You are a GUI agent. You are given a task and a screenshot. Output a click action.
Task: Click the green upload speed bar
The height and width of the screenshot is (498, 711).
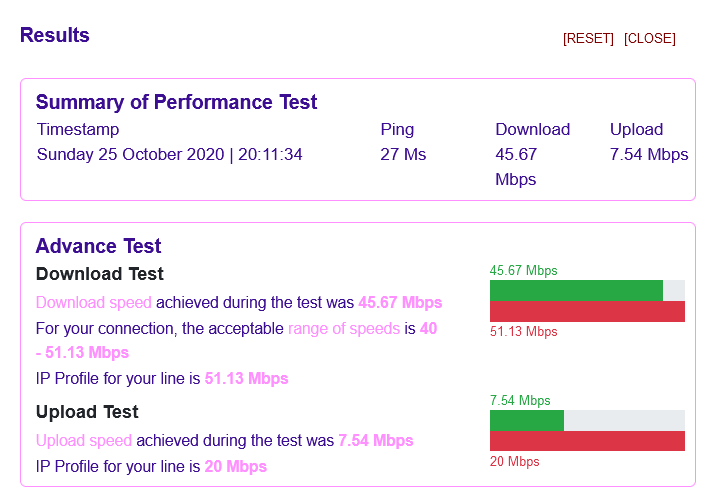click(527, 420)
